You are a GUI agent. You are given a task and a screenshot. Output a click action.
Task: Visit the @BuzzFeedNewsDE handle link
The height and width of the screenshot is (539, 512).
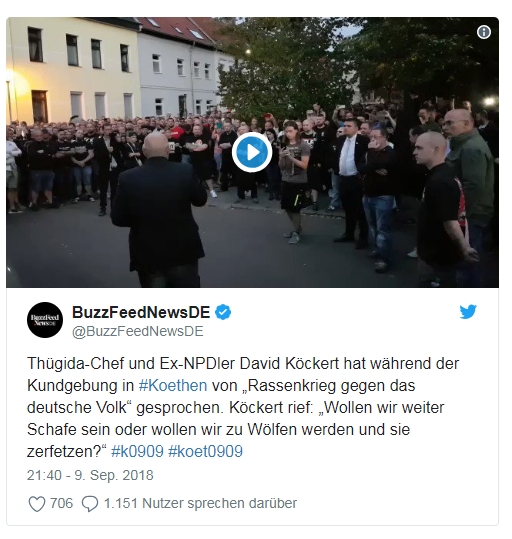click(138, 331)
